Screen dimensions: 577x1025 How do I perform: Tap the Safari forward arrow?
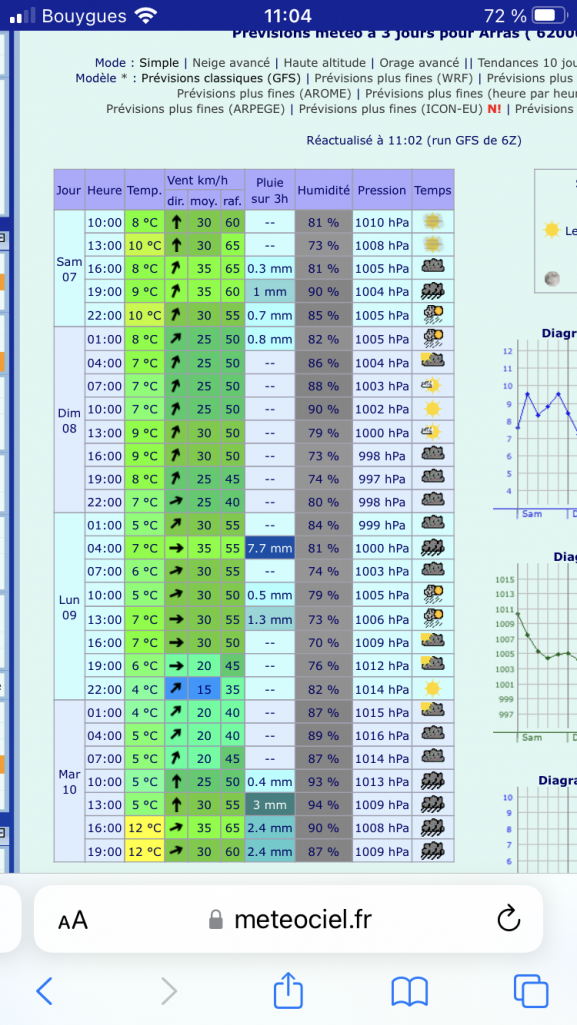(169, 992)
